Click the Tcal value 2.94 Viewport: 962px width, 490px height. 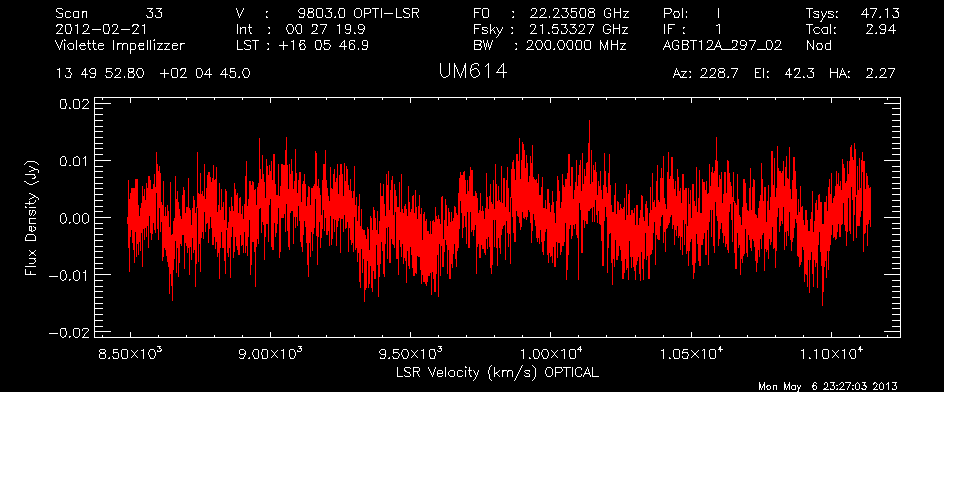pyautogui.click(x=850, y=29)
